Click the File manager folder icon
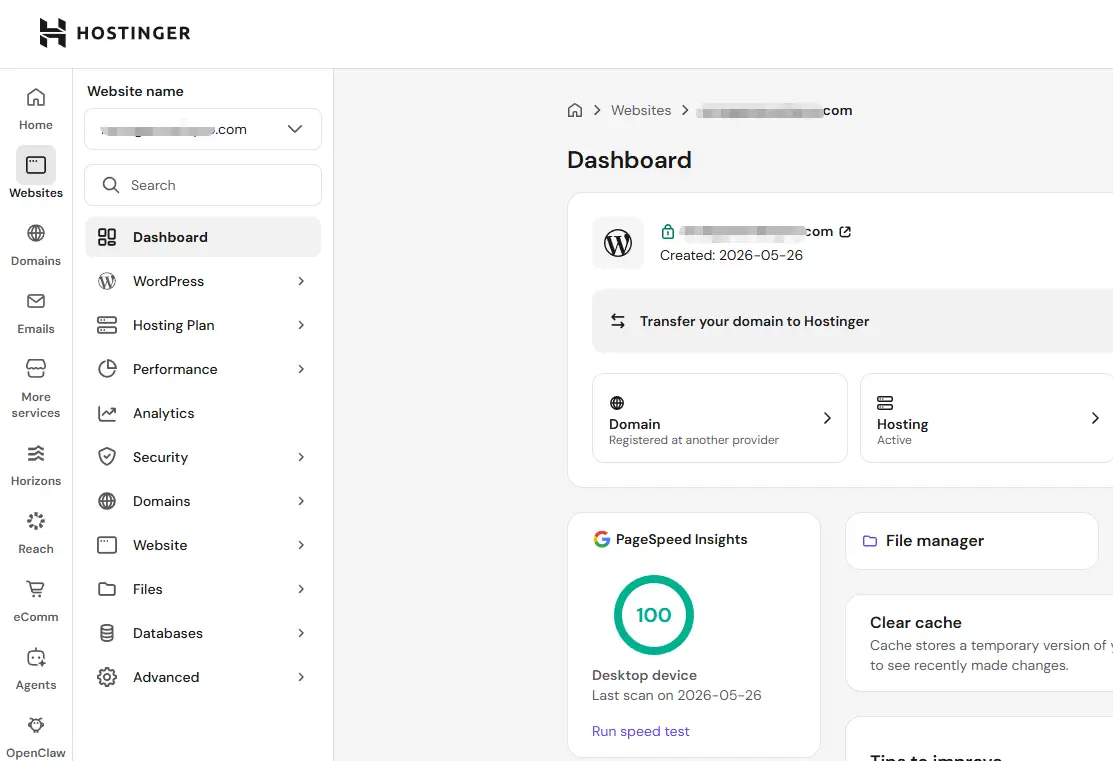This screenshot has height=761, width=1113. click(x=870, y=541)
